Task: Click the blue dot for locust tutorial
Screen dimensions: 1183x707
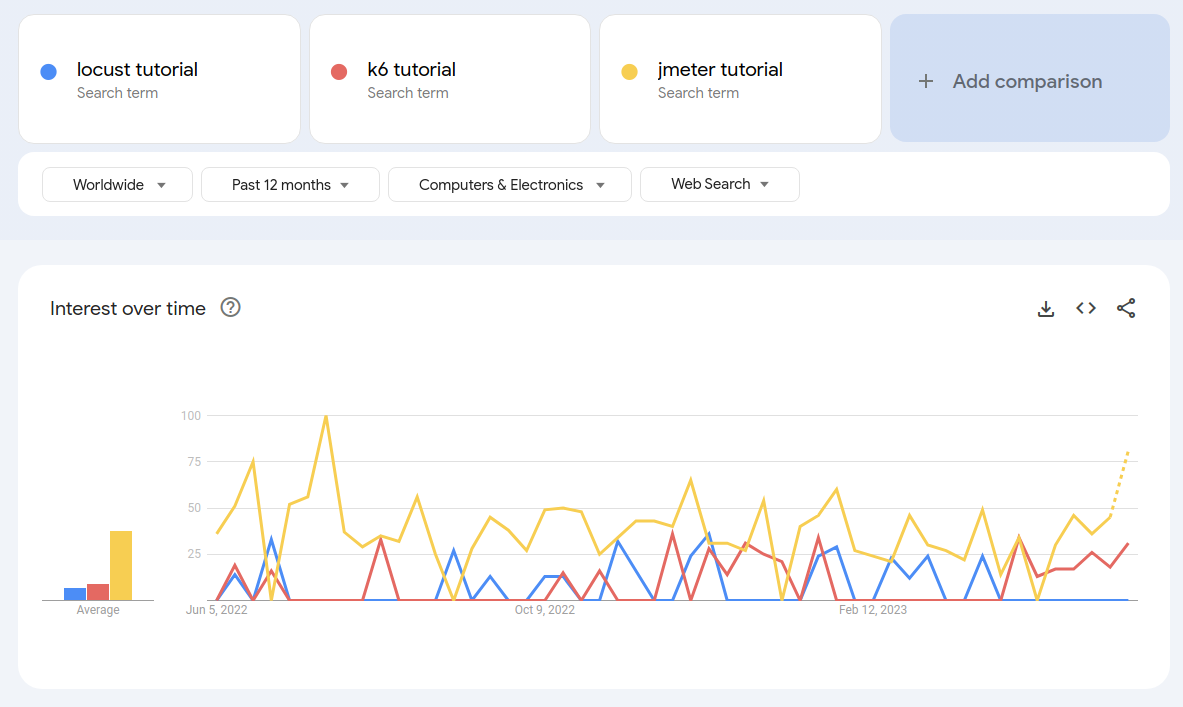Action: coord(48,72)
